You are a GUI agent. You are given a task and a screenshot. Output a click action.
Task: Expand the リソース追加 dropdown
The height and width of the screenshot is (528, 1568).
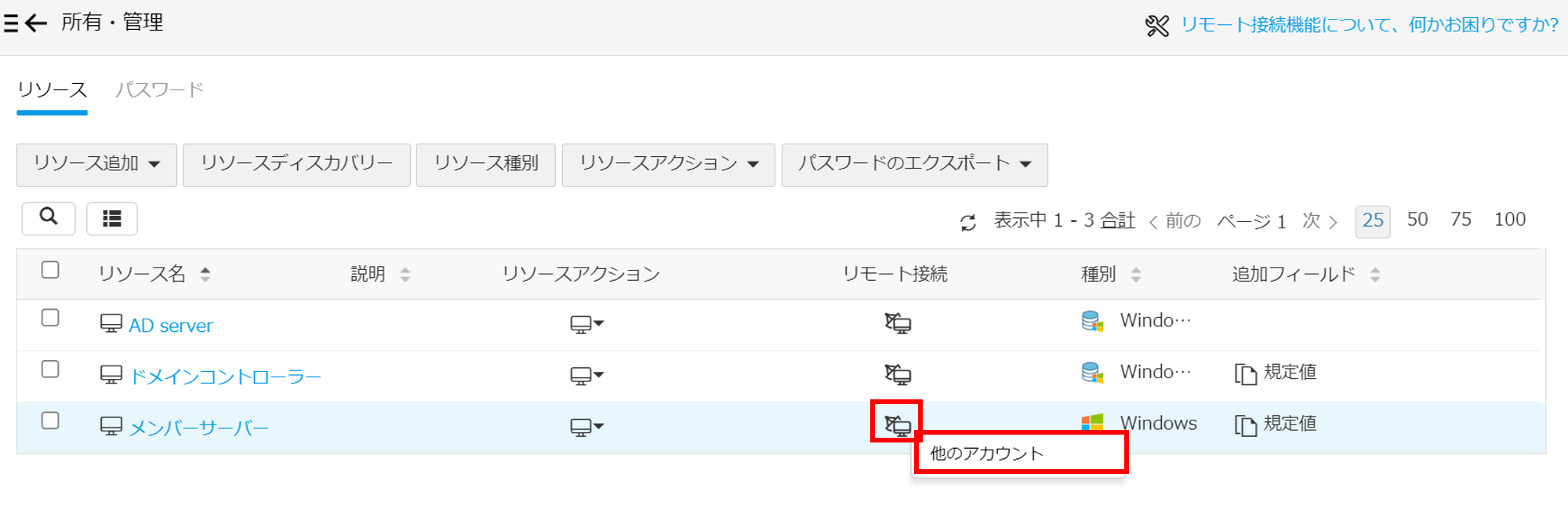point(96,164)
